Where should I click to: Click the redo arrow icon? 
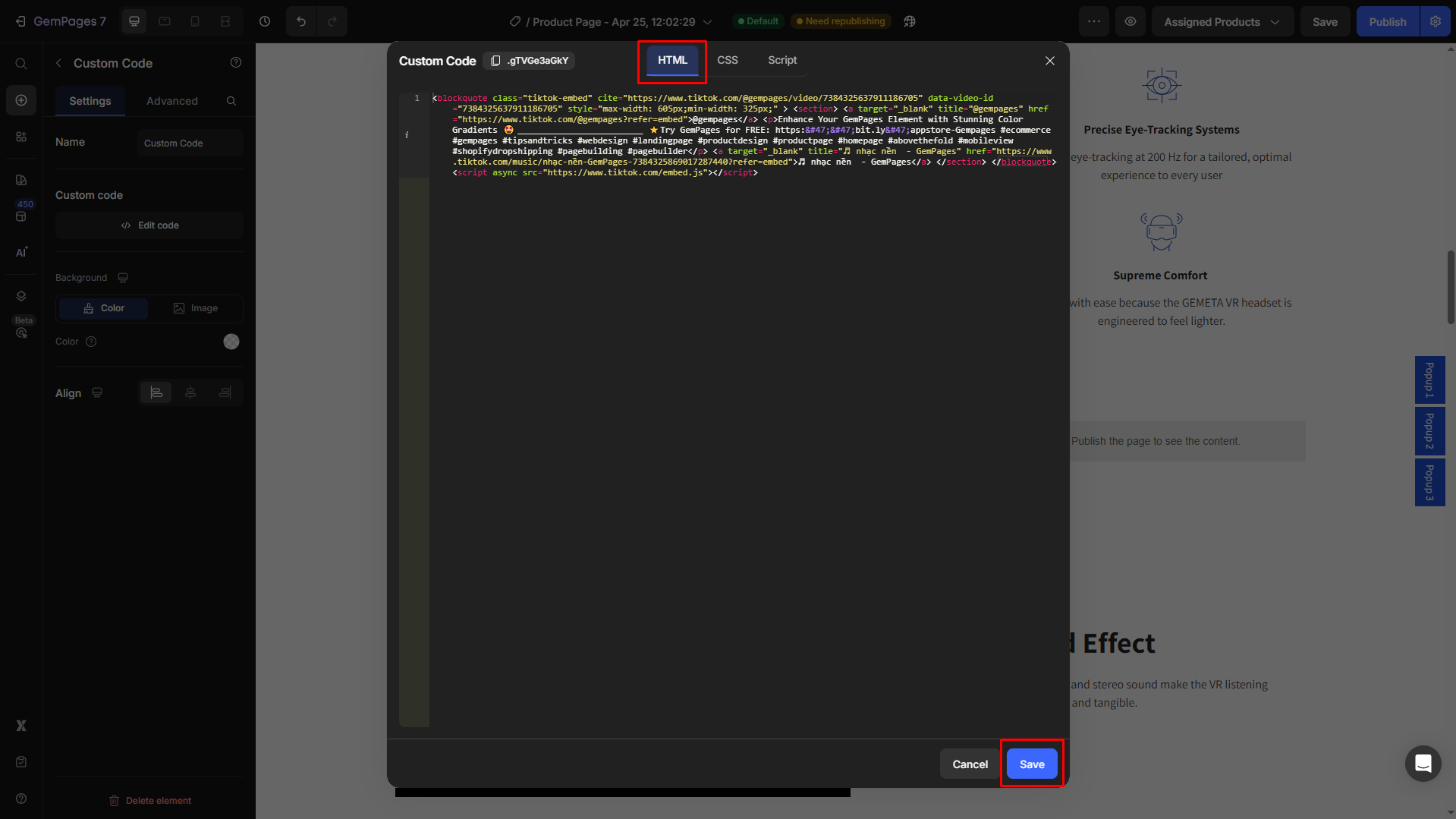(332, 21)
